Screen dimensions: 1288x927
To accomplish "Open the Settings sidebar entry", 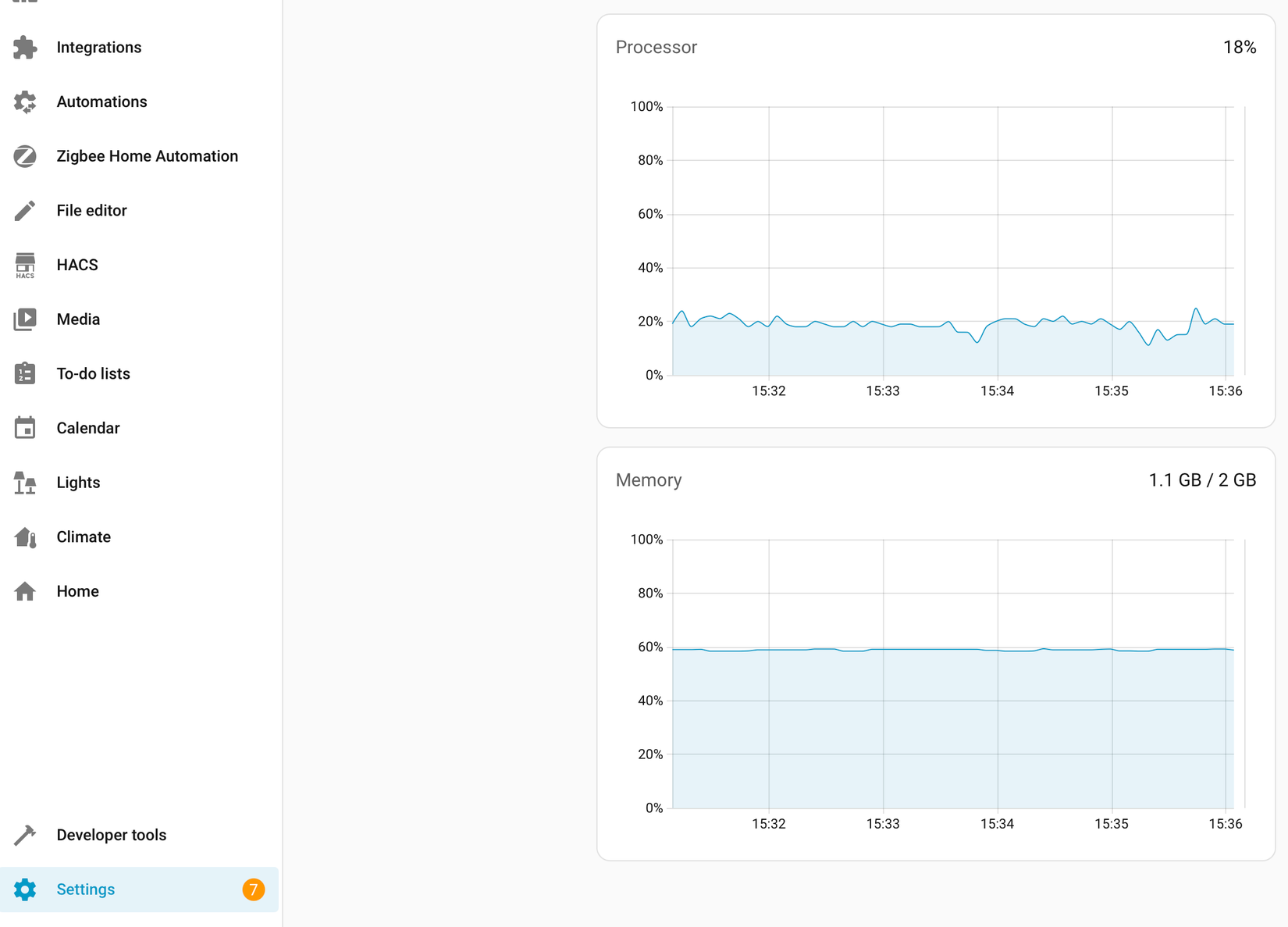I will coord(86,889).
